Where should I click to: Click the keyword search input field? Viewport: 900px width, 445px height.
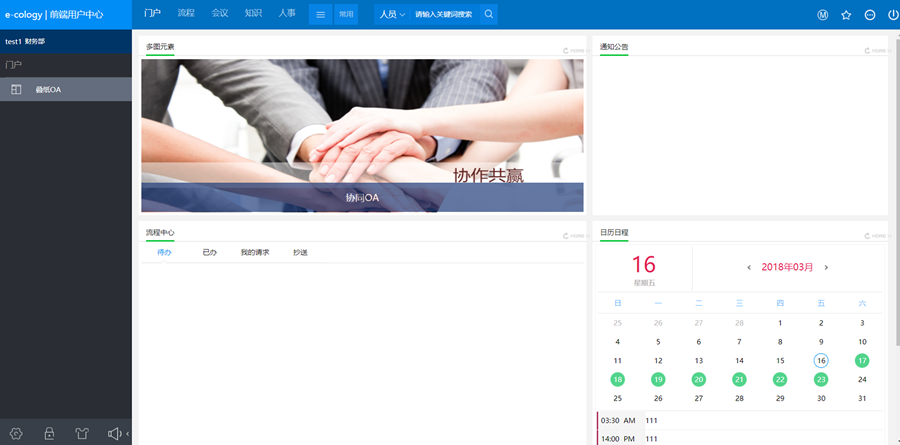click(x=444, y=15)
